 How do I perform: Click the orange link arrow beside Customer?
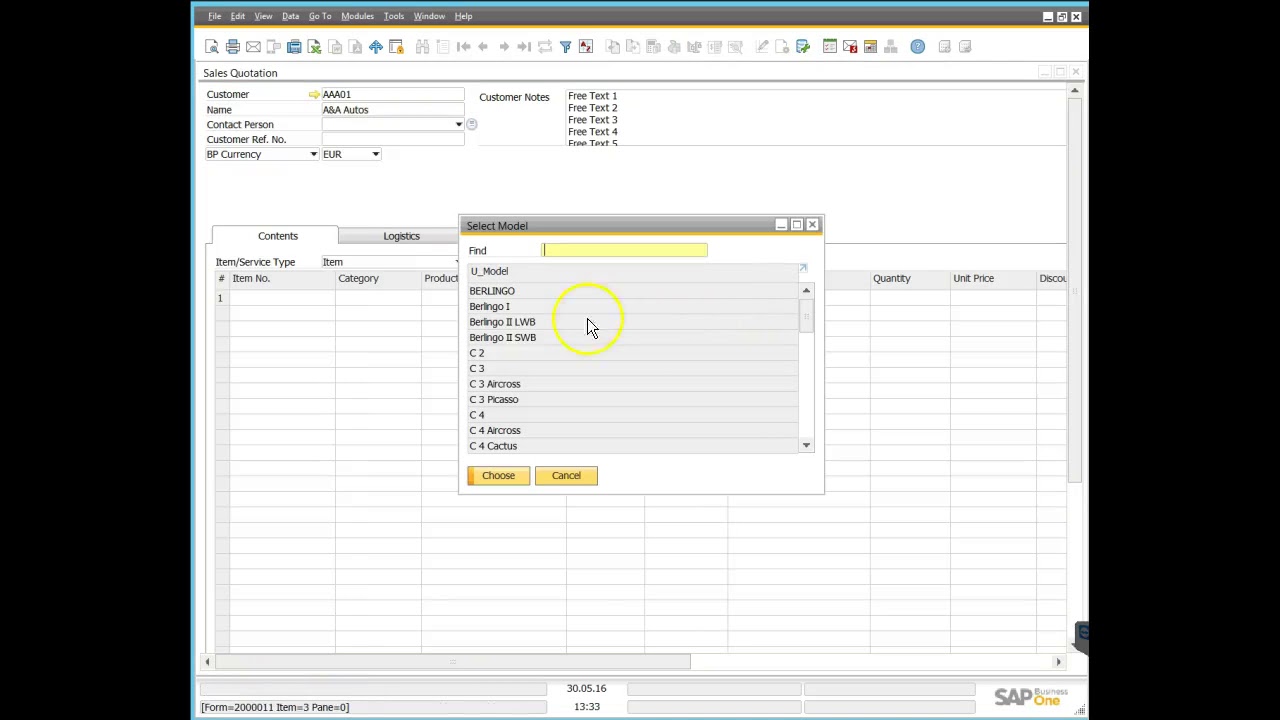[314, 95]
